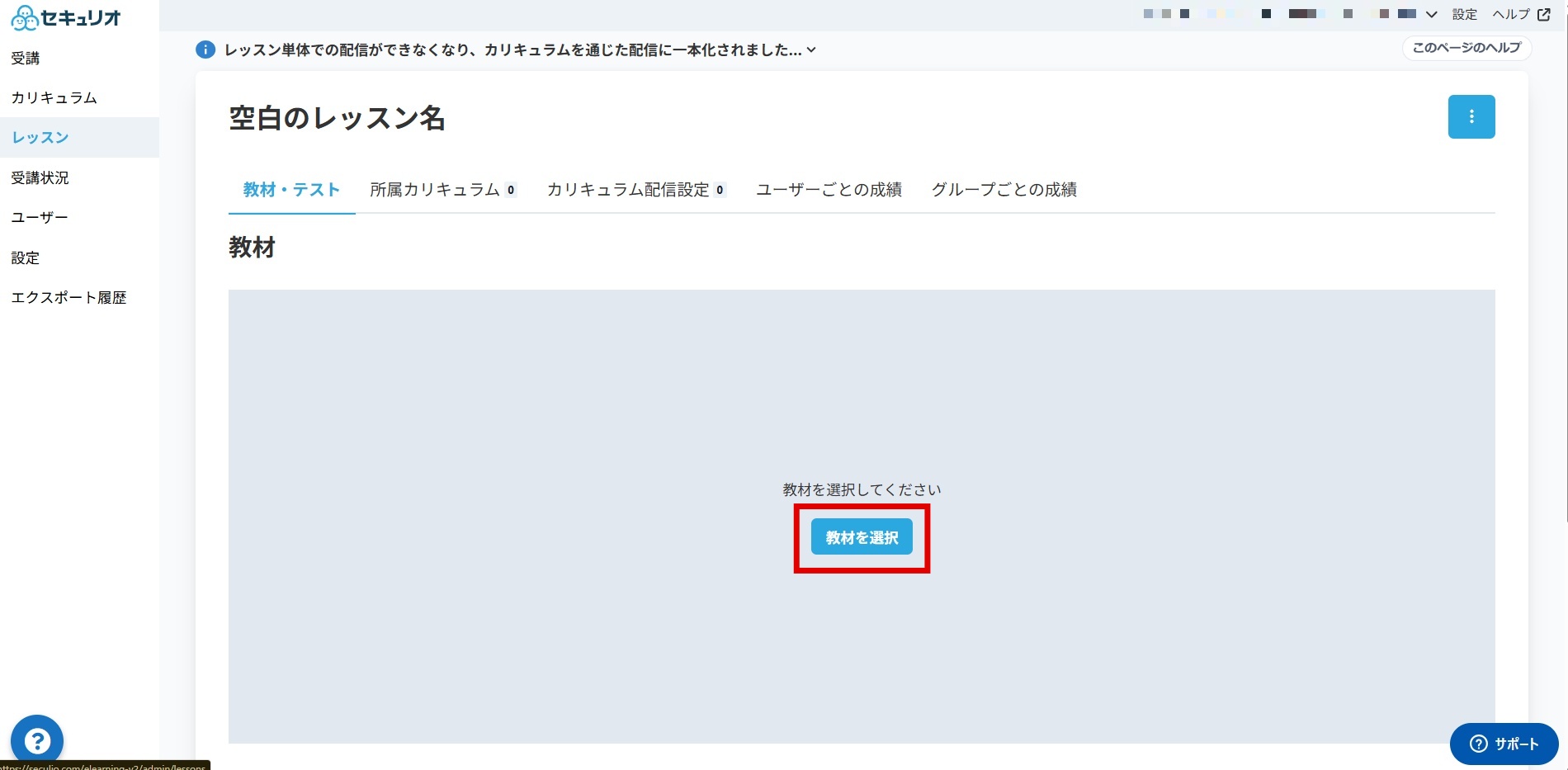Viewport: 1568px width, 770px height.
Task: Open the サポート chat button
Action: (1504, 744)
